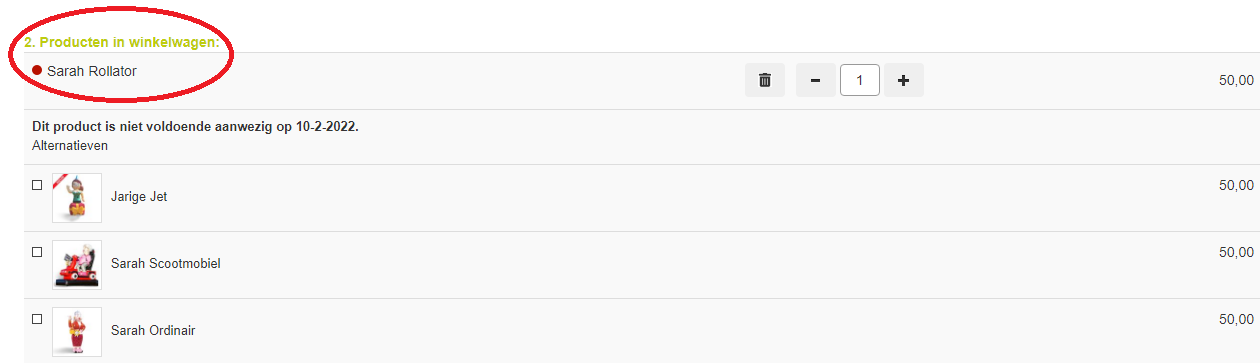Click the red availability dot beside Sarah Rollator
1260x364 pixels.
(x=37, y=71)
